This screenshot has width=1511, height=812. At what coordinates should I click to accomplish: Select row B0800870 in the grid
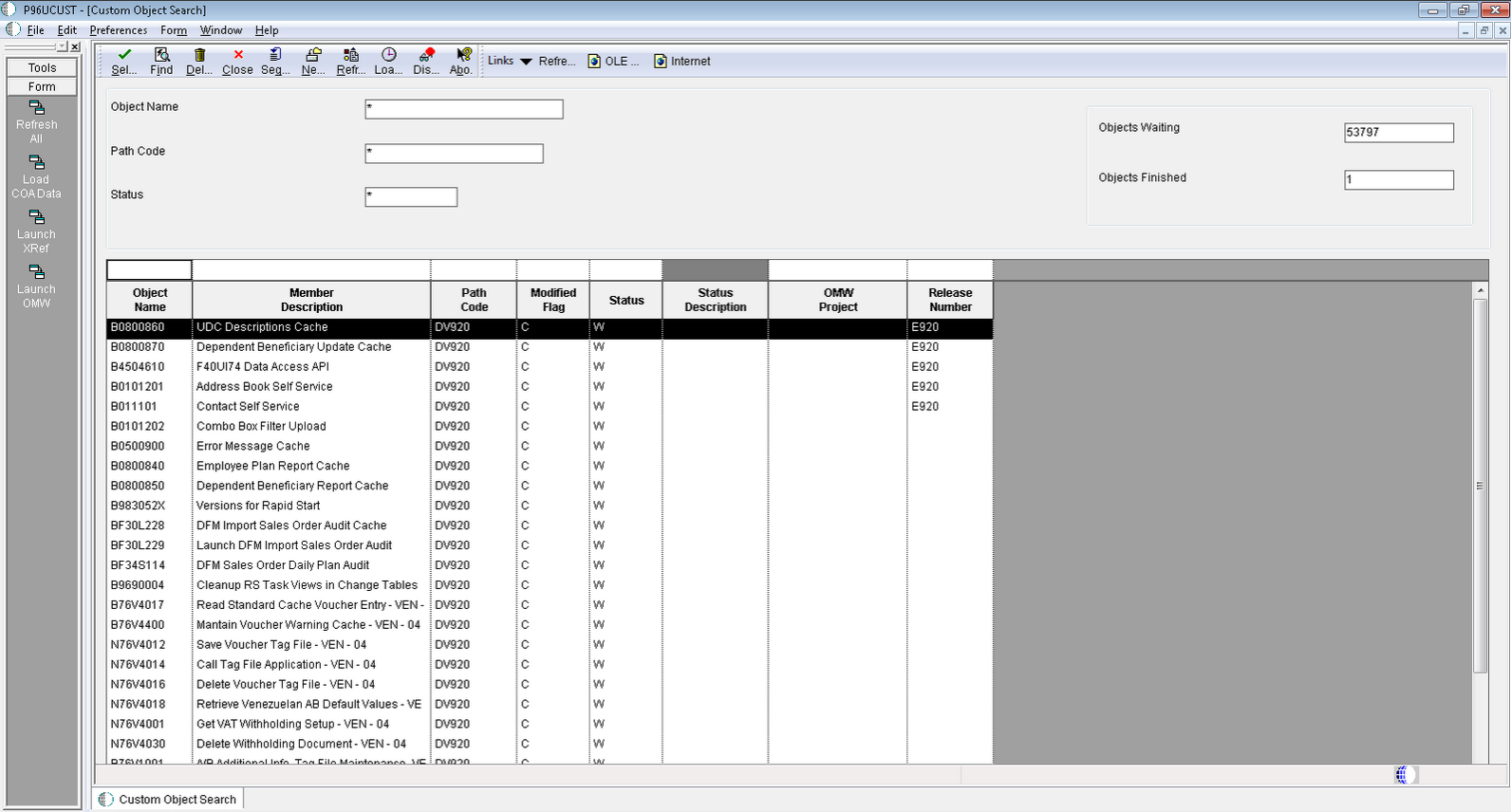click(x=550, y=347)
